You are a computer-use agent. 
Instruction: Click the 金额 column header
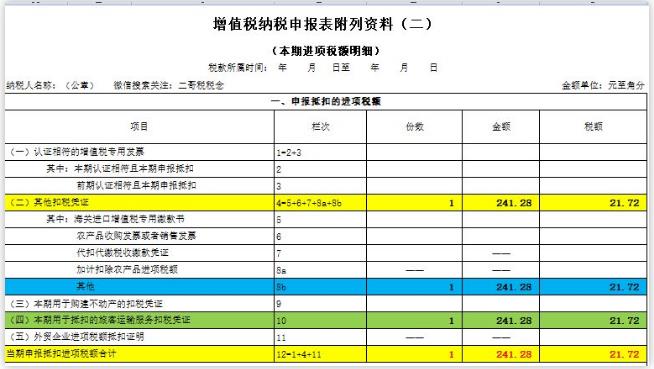(501, 127)
